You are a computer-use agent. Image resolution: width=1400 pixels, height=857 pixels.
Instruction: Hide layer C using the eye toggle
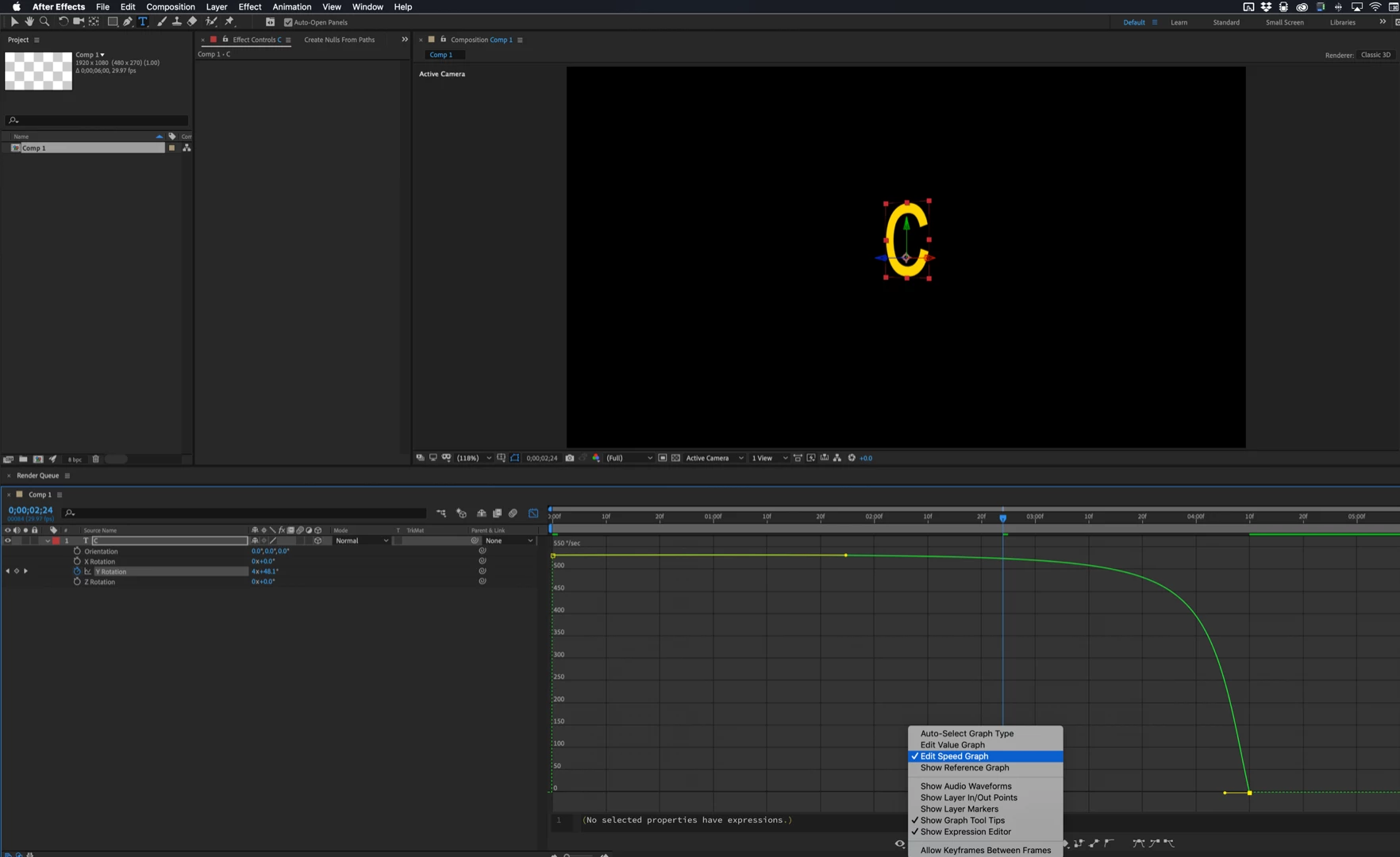tap(8, 540)
